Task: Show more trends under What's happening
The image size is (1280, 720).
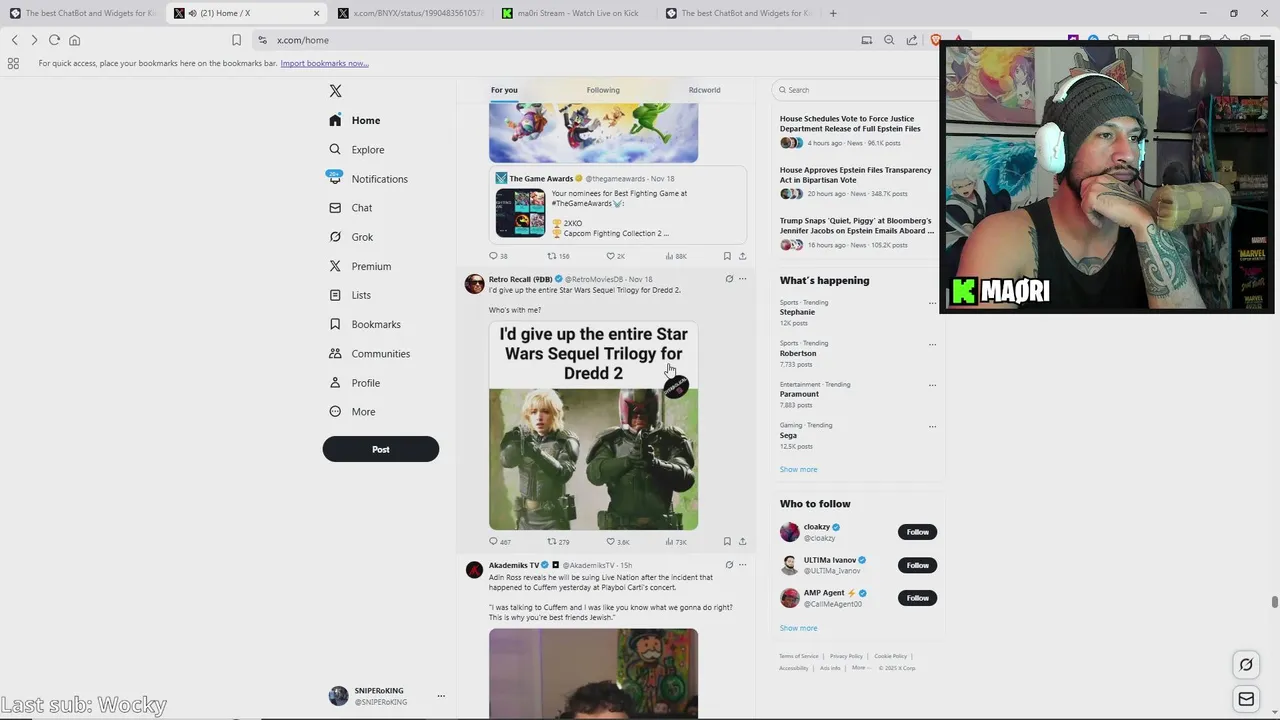Action: click(798, 469)
